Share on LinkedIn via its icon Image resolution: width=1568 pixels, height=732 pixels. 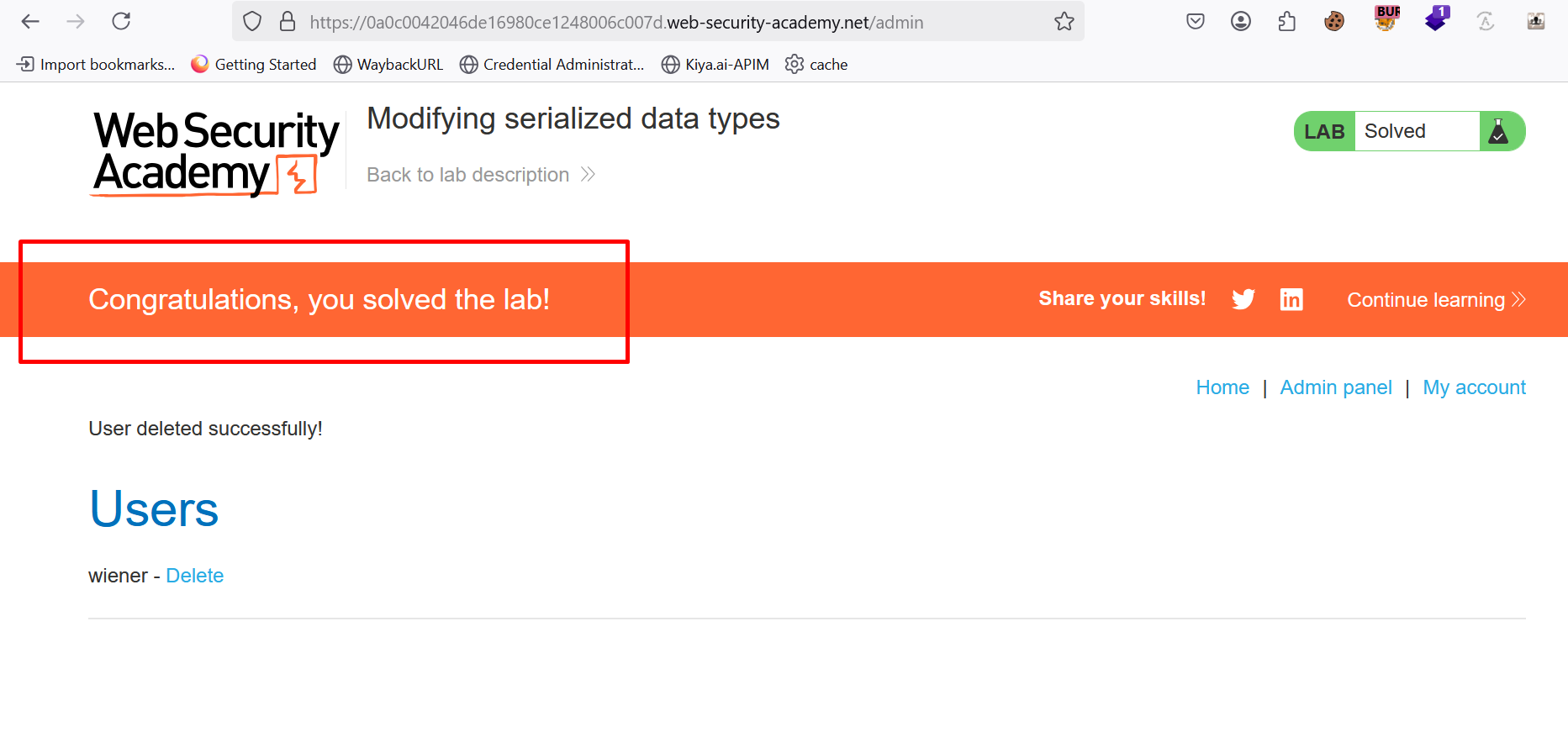click(x=1291, y=299)
